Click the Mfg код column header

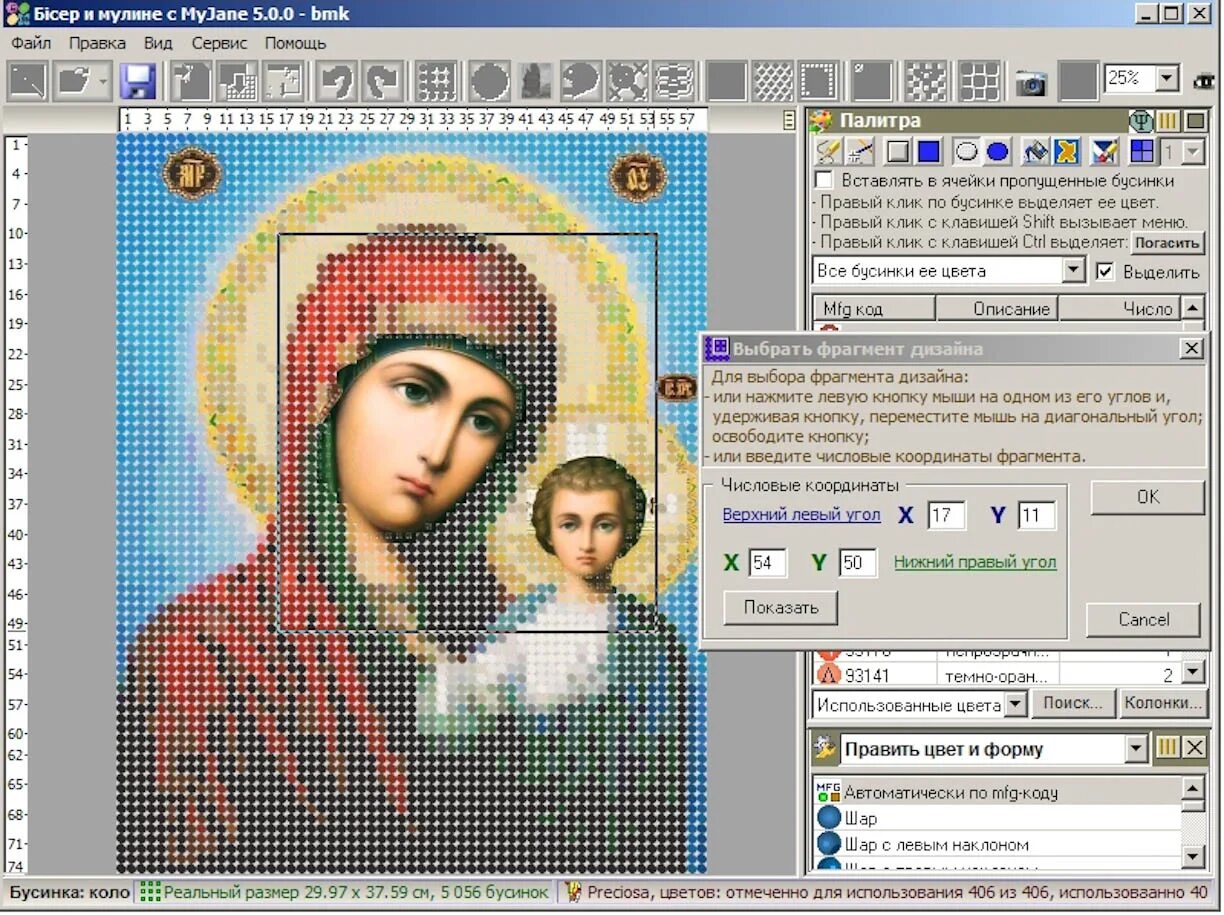tap(875, 309)
